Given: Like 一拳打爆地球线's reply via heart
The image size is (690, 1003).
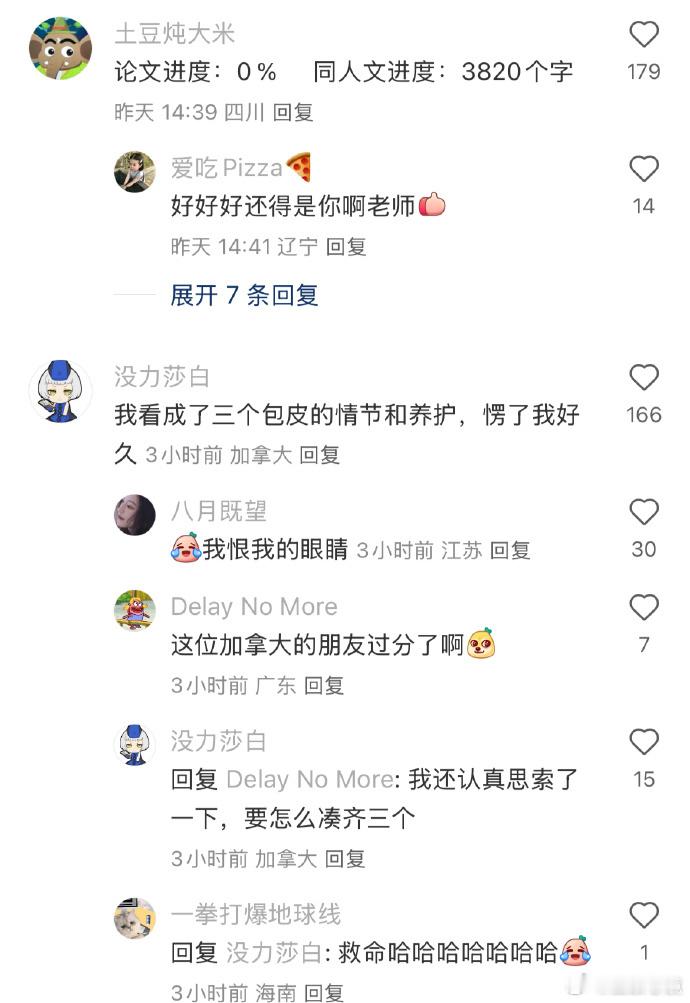Looking at the screenshot, I should (643, 915).
